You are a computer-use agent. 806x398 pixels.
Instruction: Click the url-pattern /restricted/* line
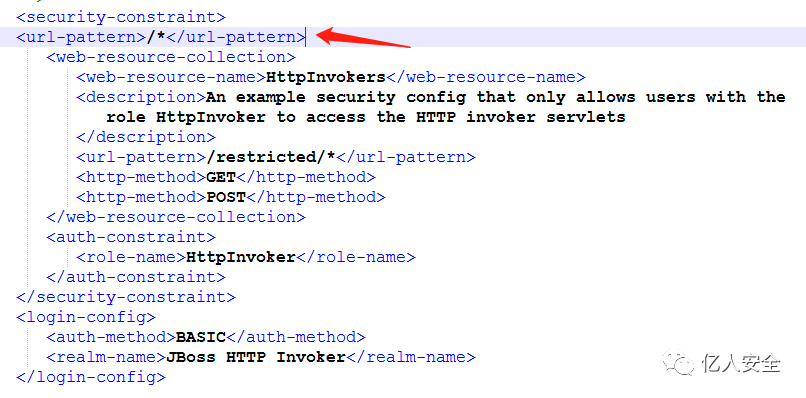coord(276,157)
